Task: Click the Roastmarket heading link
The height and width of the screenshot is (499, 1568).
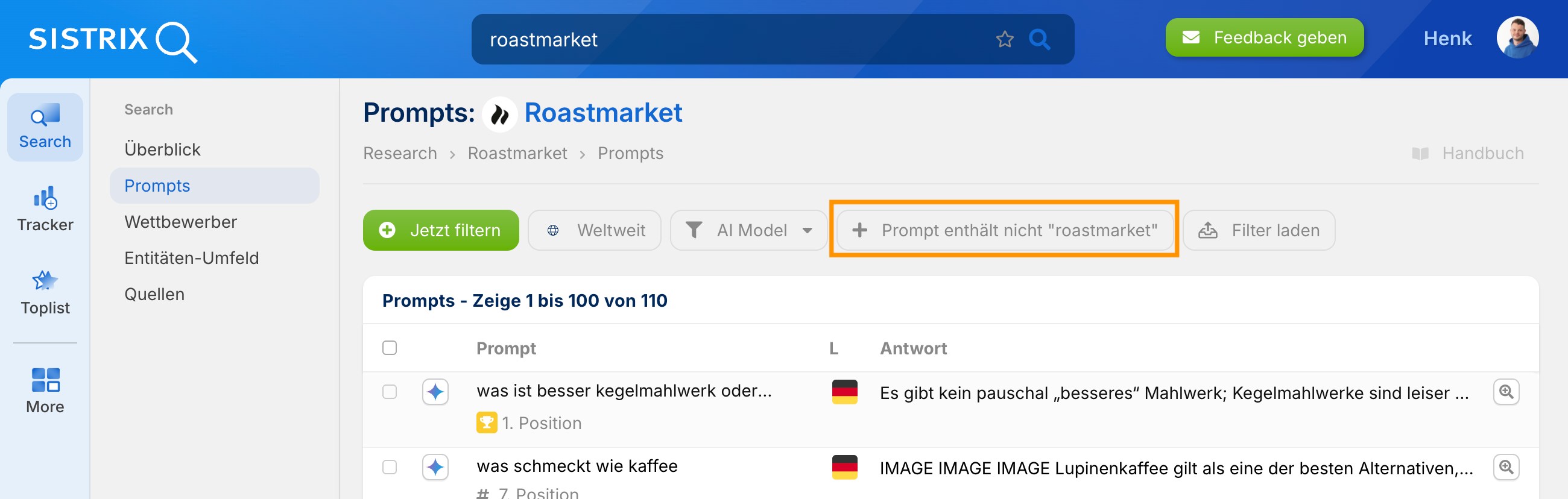Action: (602, 113)
